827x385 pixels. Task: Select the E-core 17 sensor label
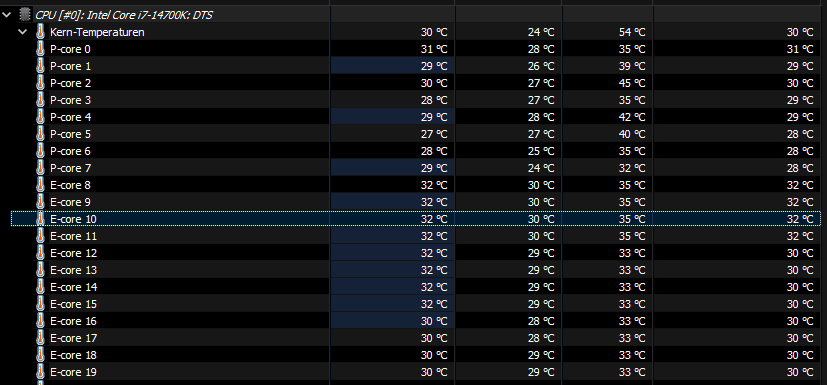73,338
